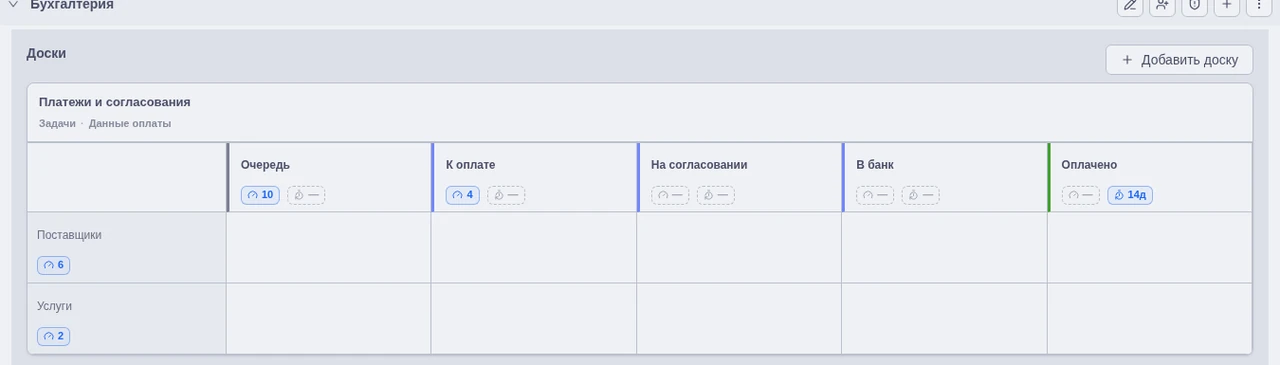Click the add member icon
Viewport: 1280px width, 365px height.
tap(1162, 5)
